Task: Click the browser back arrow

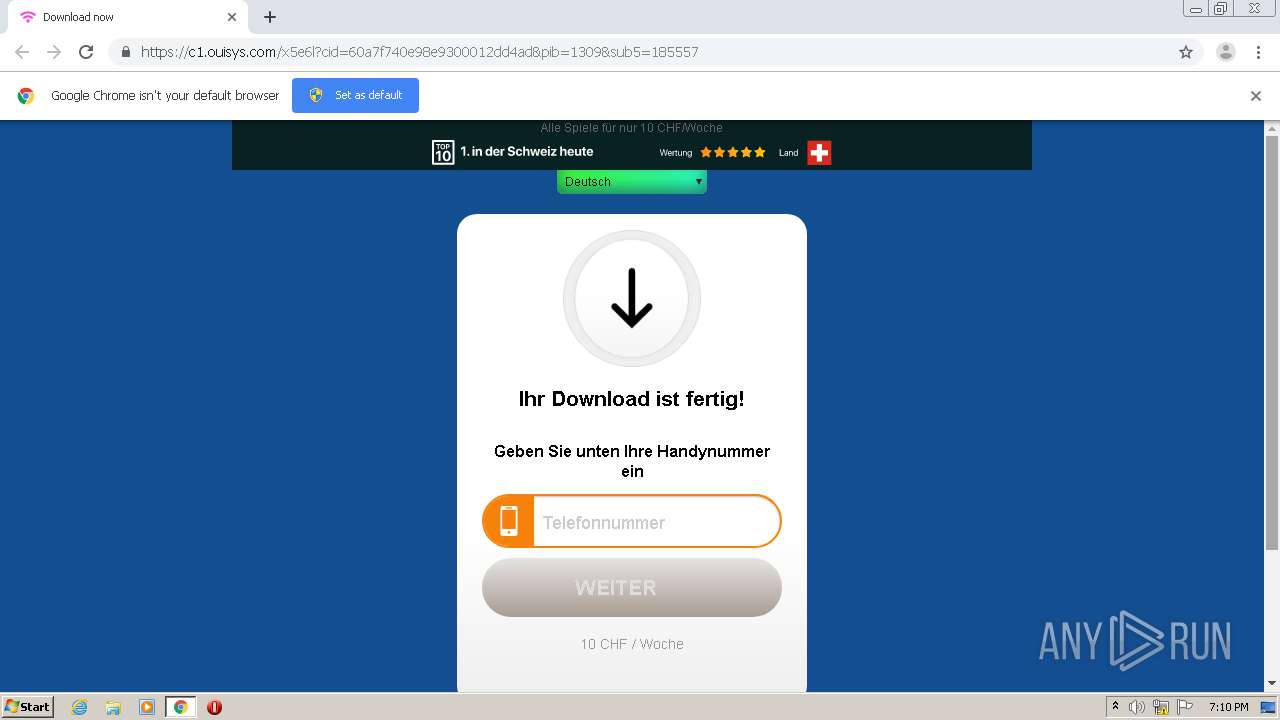Action: (x=22, y=52)
